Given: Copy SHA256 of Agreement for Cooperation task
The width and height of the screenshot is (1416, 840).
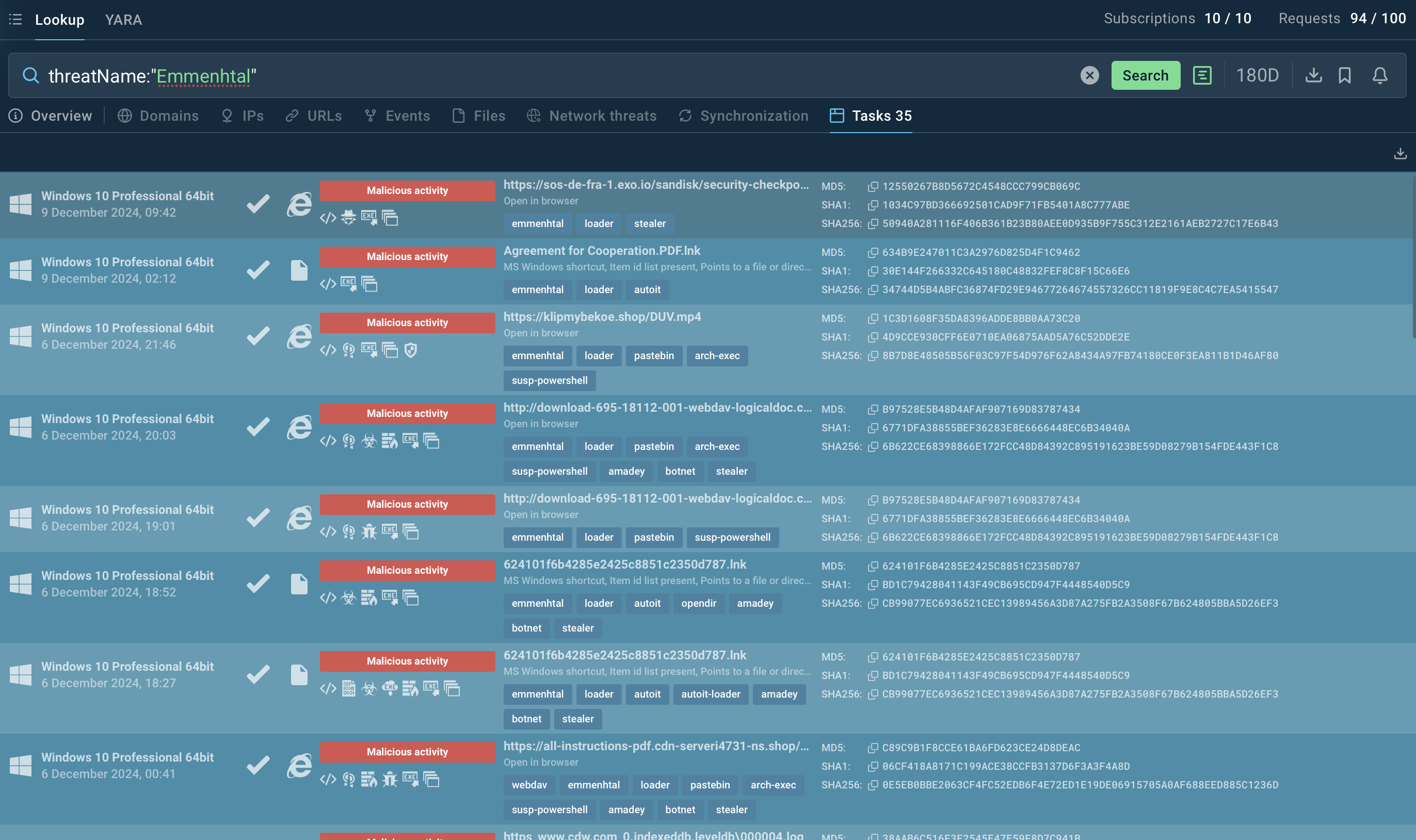Looking at the screenshot, I should (x=873, y=290).
